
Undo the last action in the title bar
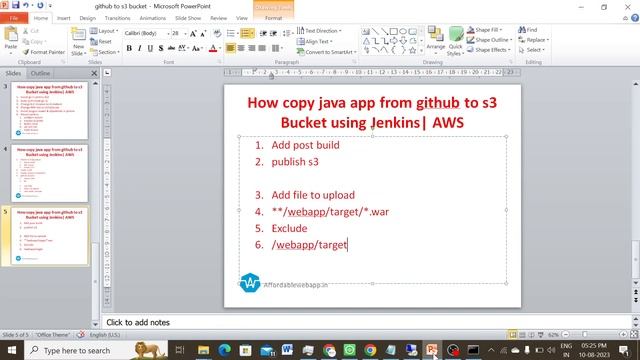[x=26, y=5]
